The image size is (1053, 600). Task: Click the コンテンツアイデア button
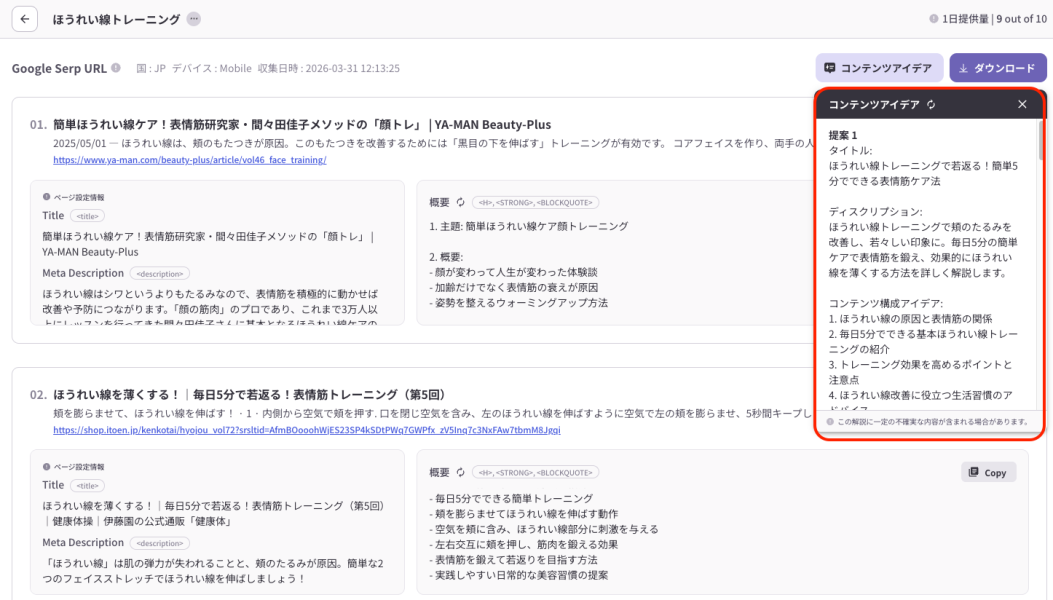pyautogui.click(x=879, y=68)
